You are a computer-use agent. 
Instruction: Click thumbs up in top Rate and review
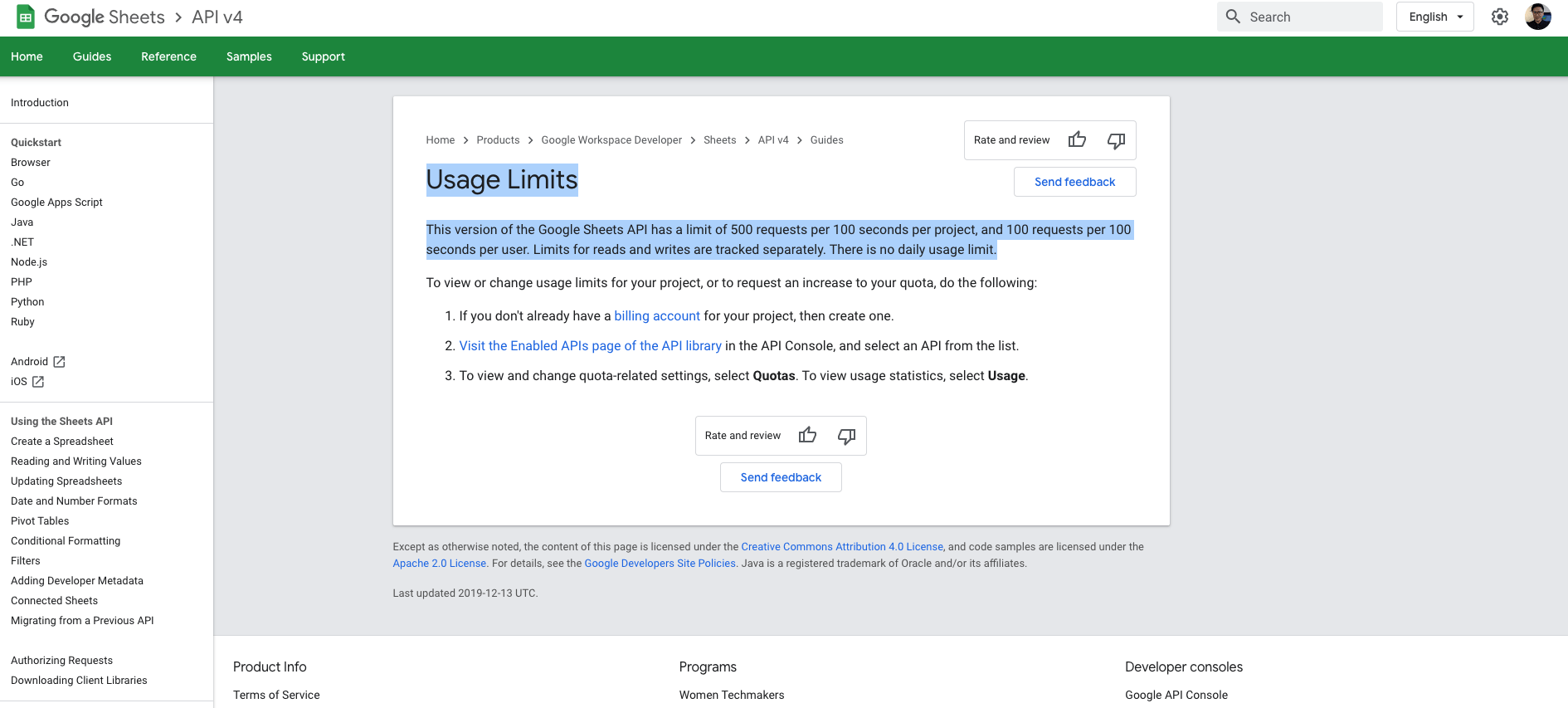1077,139
